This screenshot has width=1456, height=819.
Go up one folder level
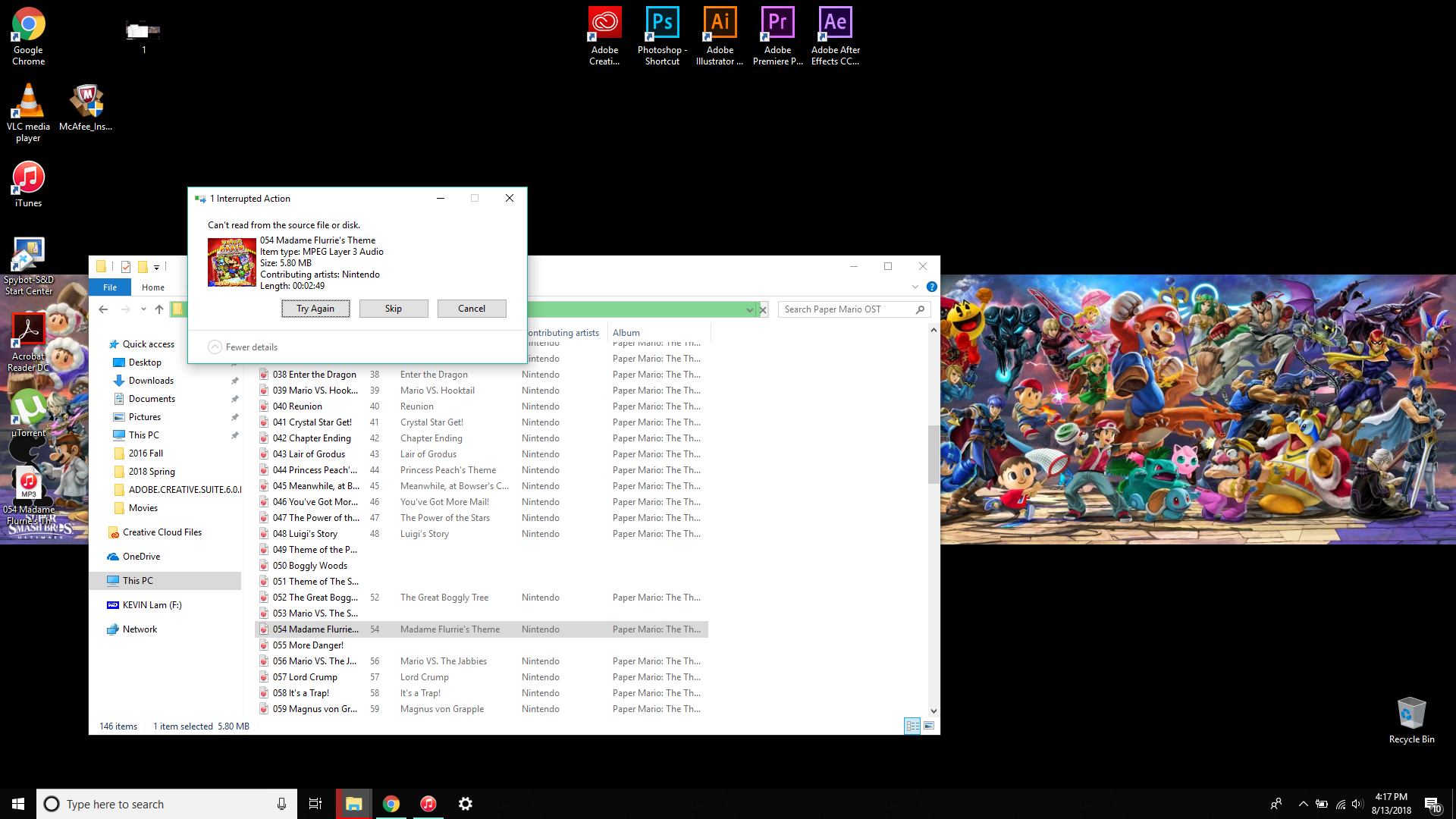[x=159, y=309]
